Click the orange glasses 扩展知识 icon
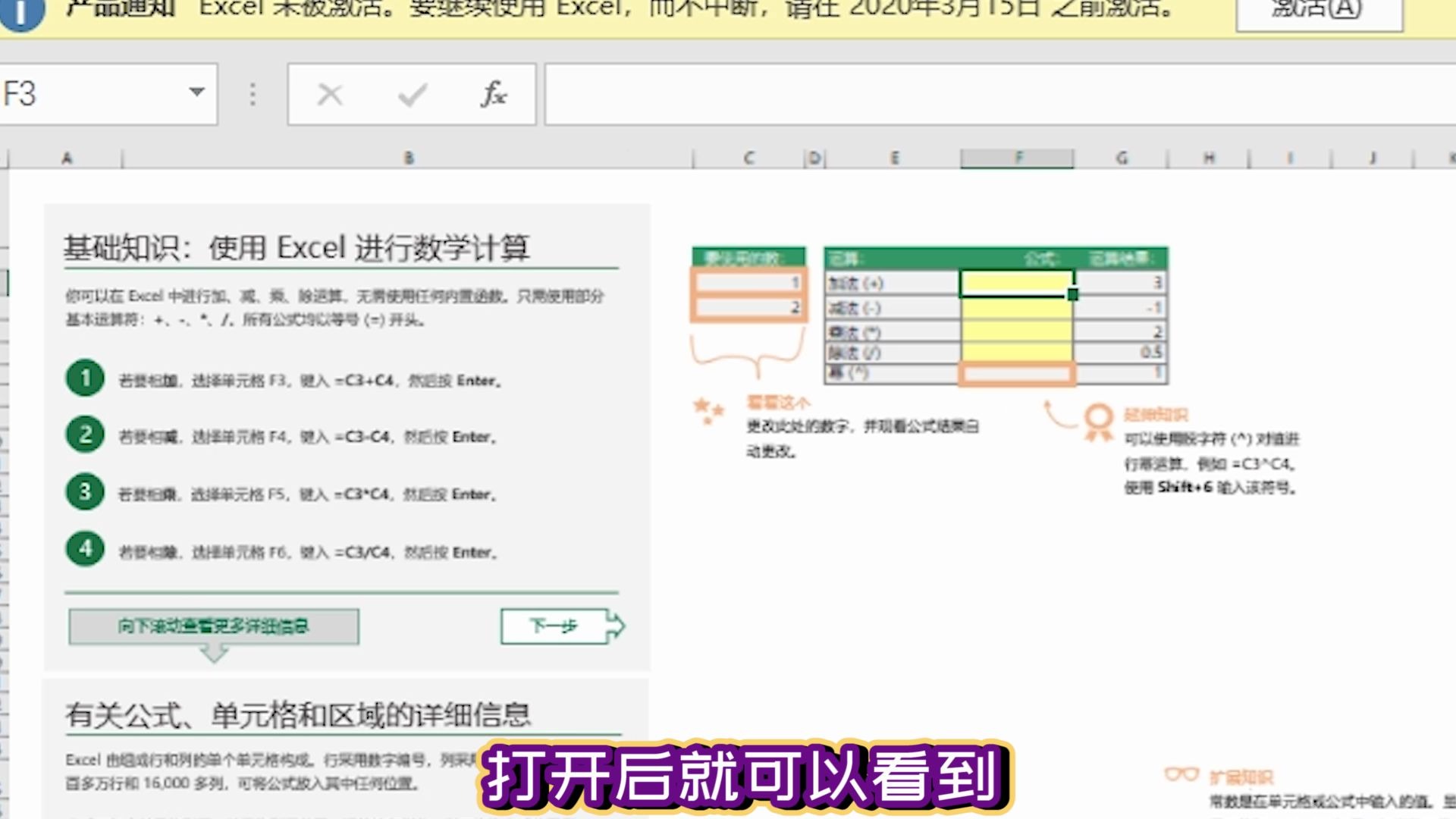Viewport: 1456px width, 819px height. pyautogui.click(x=1181, y=774)
